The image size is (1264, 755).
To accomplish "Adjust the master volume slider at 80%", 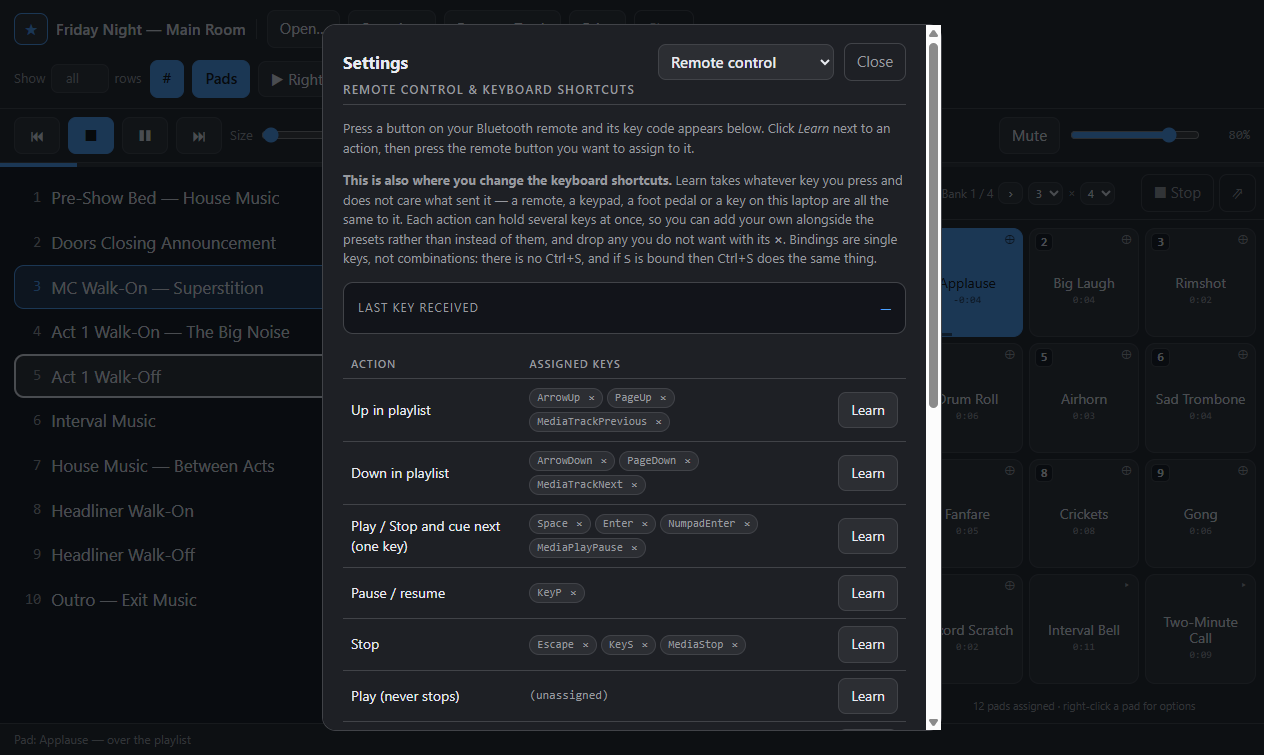I will click(1135, 135).
